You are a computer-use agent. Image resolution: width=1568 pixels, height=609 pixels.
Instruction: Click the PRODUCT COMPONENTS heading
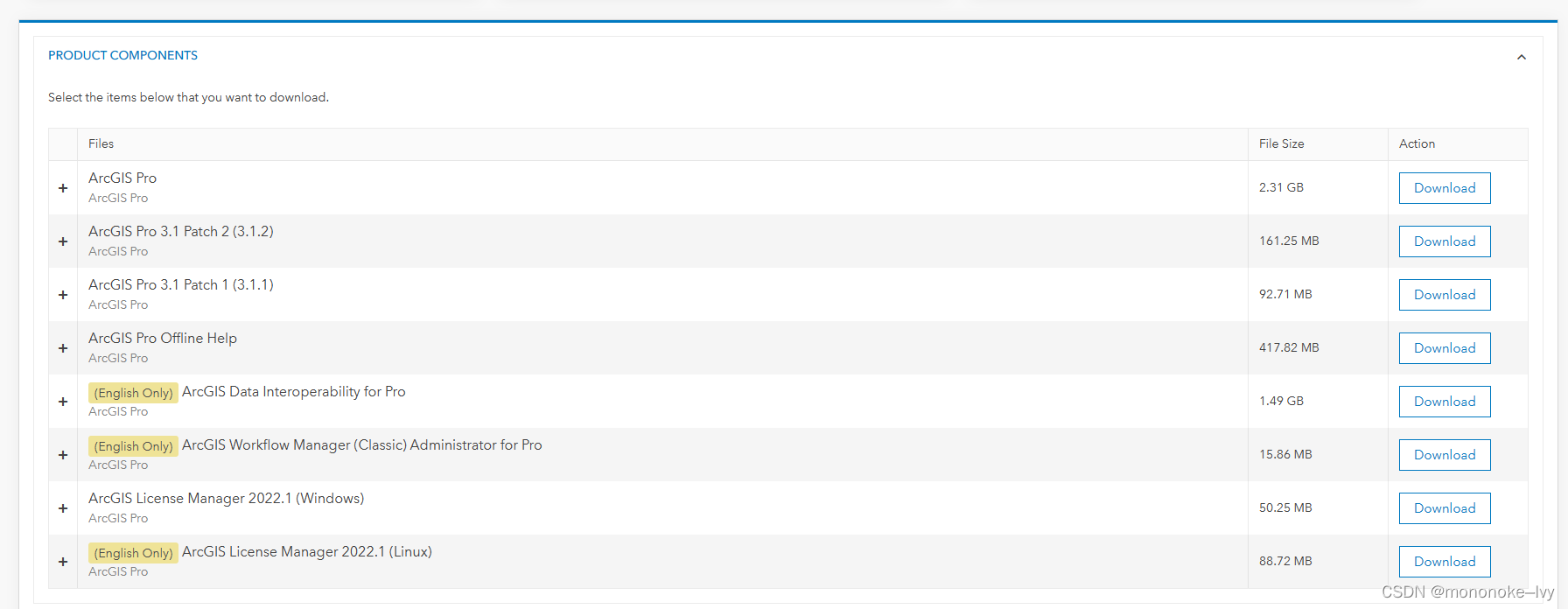tap(122, 55)
